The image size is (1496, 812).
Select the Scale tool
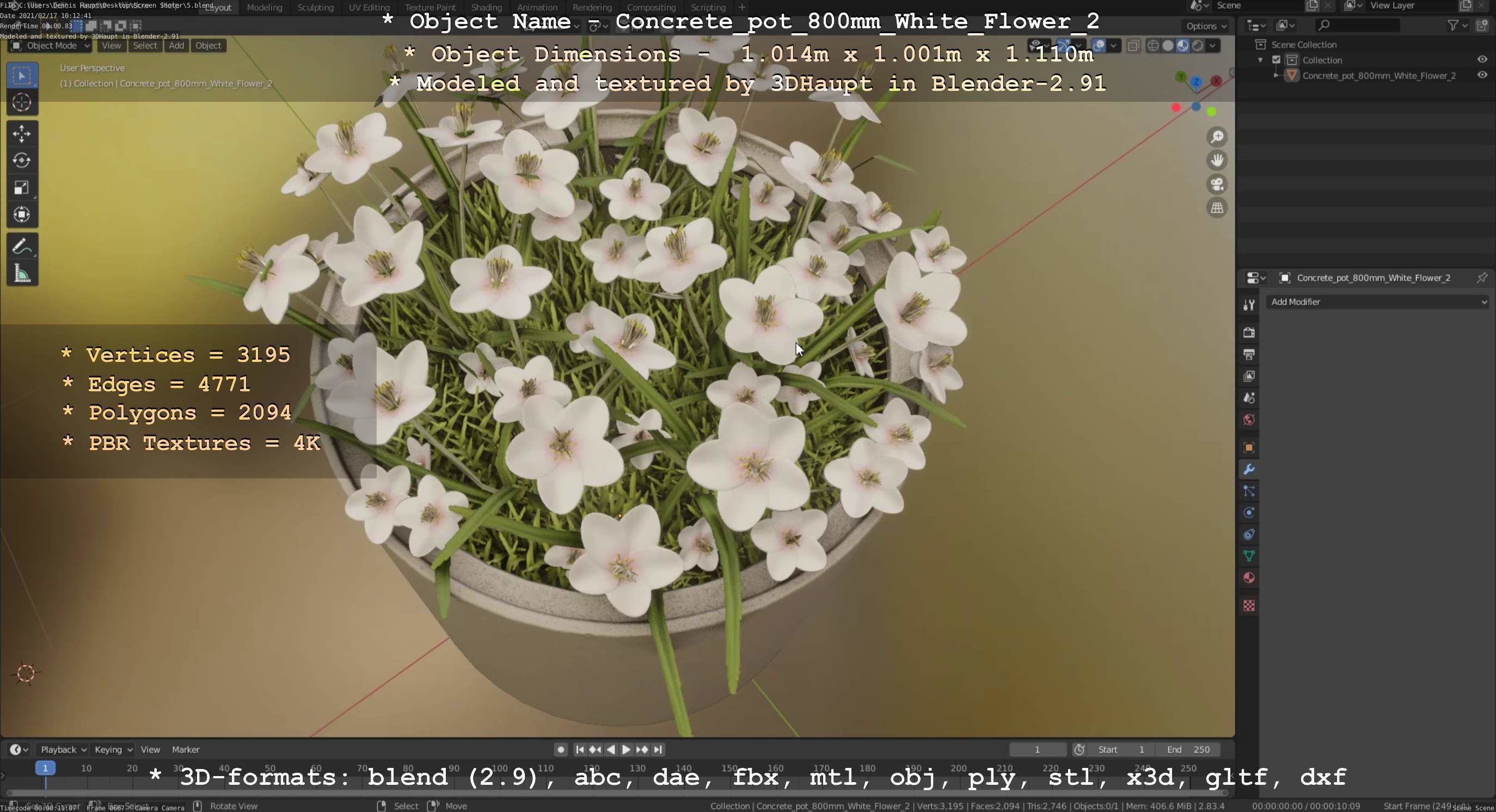click(x=22, y=187)
